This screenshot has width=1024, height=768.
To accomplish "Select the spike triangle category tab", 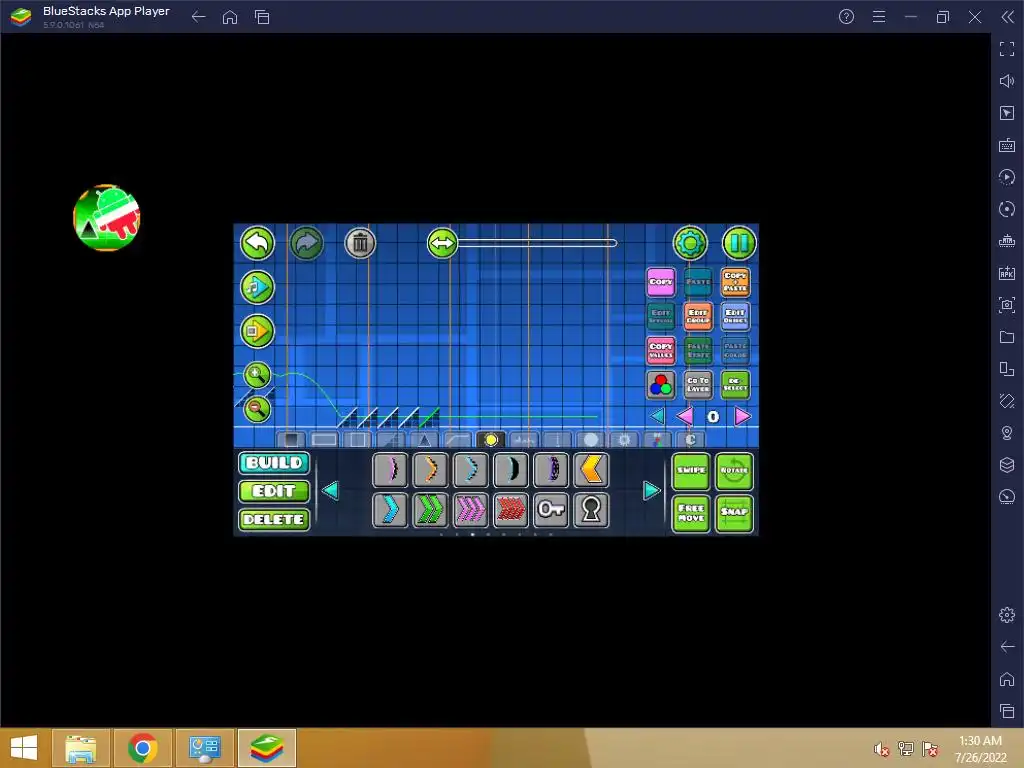I will click(x=424, y=440).
